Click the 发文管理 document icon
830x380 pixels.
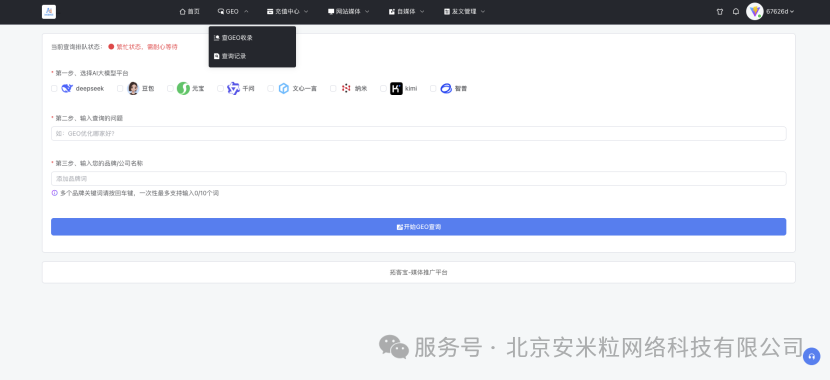[x=447, y=12]
